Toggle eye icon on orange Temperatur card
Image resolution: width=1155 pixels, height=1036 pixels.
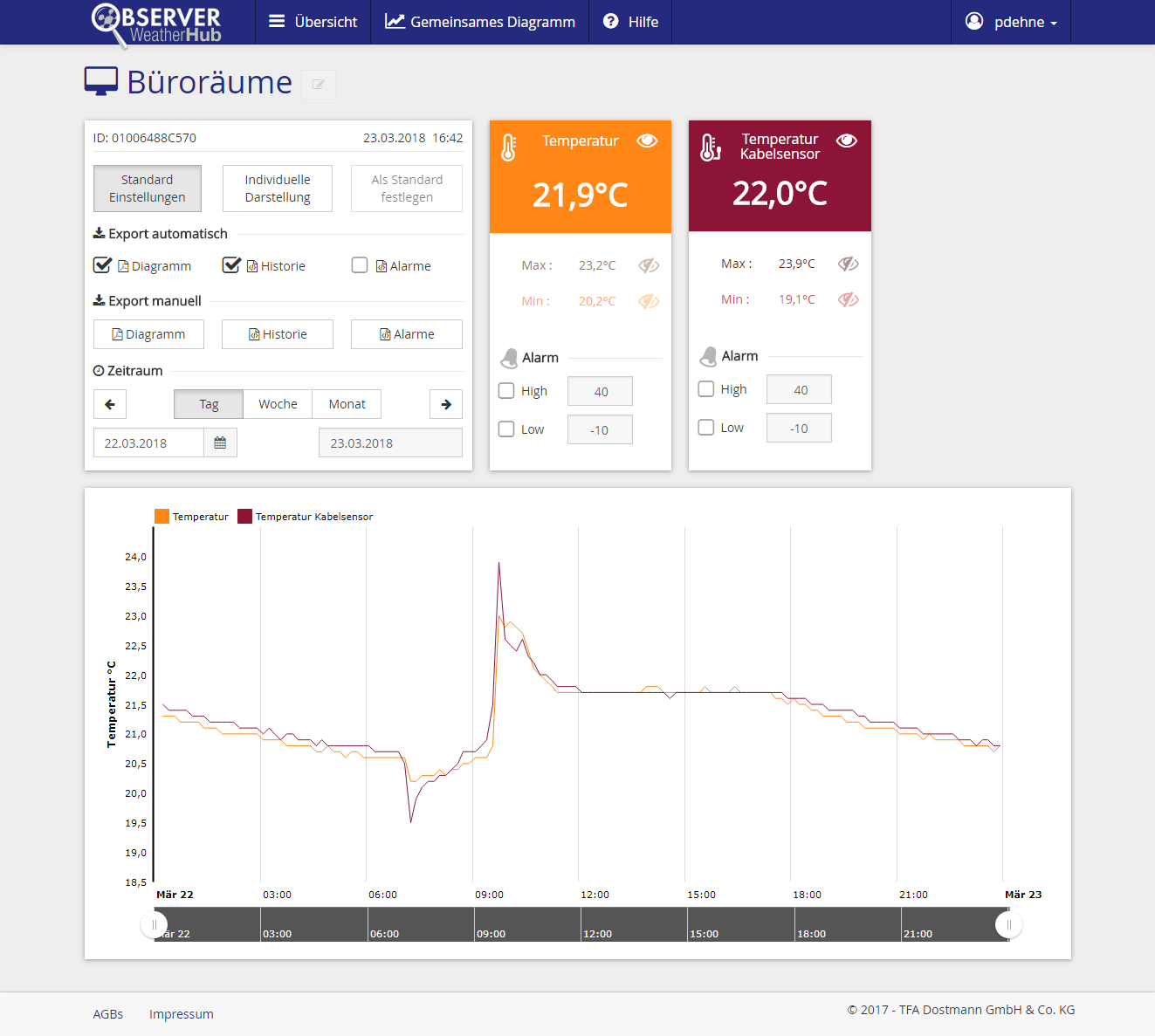[x=647, y=141]
